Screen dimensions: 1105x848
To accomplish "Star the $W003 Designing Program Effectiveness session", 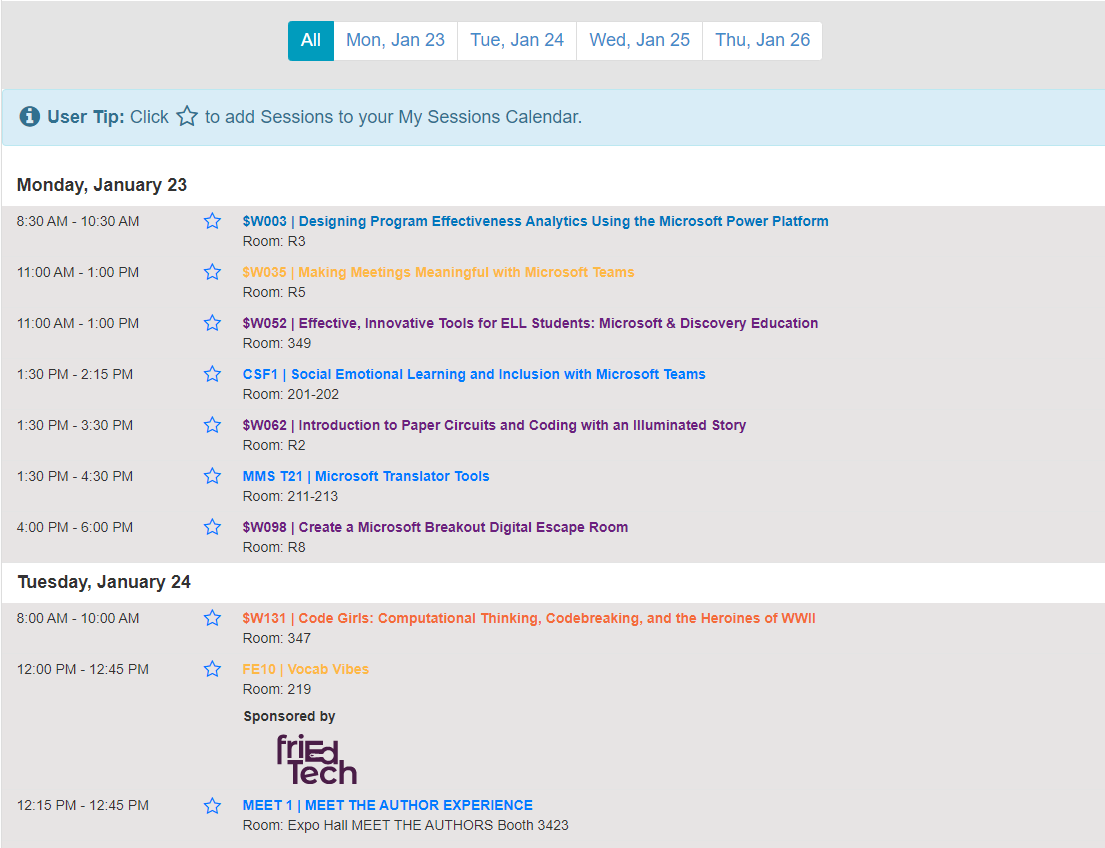I will point(212,221).
